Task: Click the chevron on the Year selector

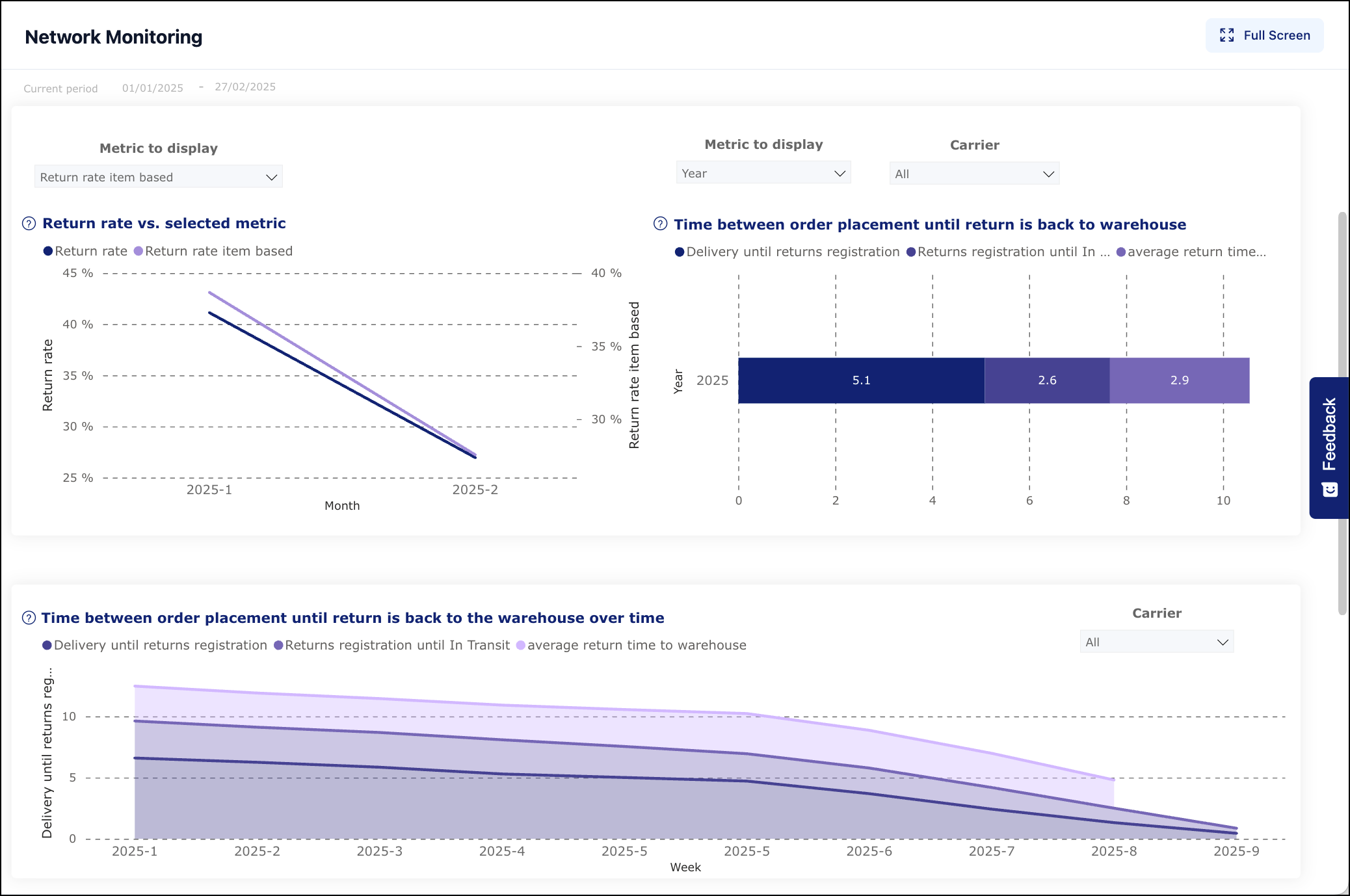Action: tap(840, 172)
